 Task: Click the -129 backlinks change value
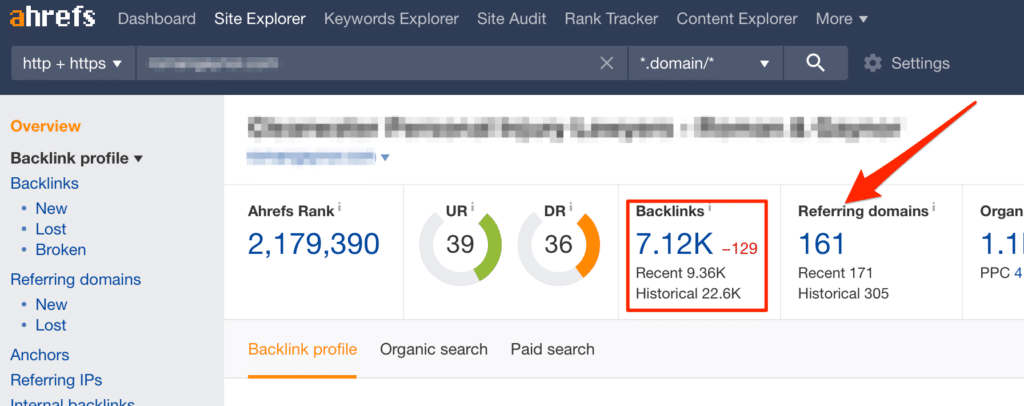[739, 249]
